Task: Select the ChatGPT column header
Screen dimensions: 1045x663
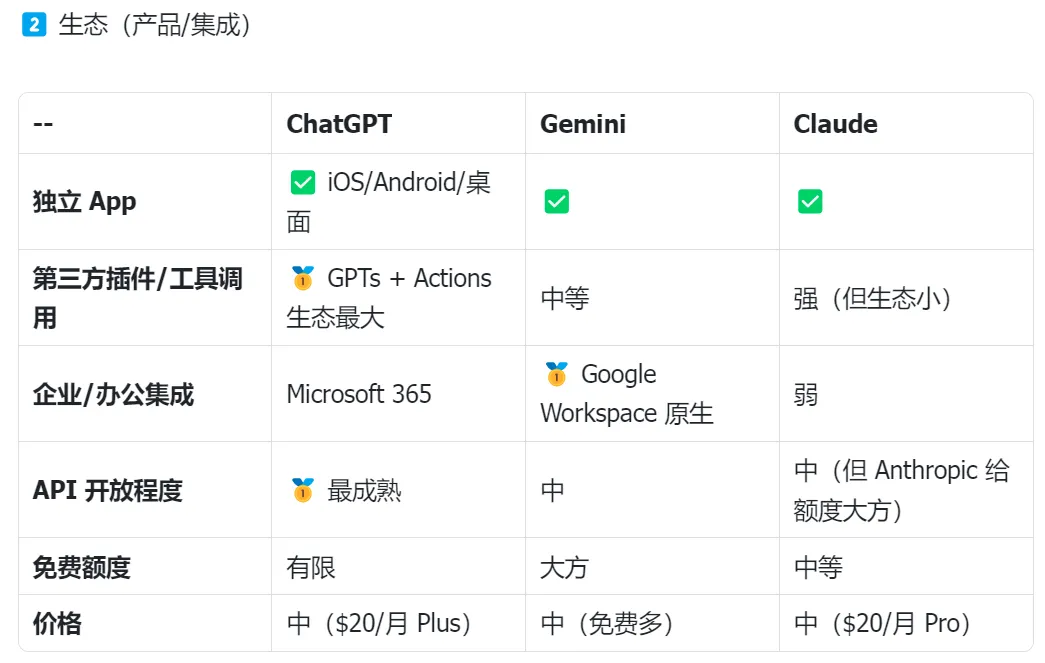Action: pos(339,124)
